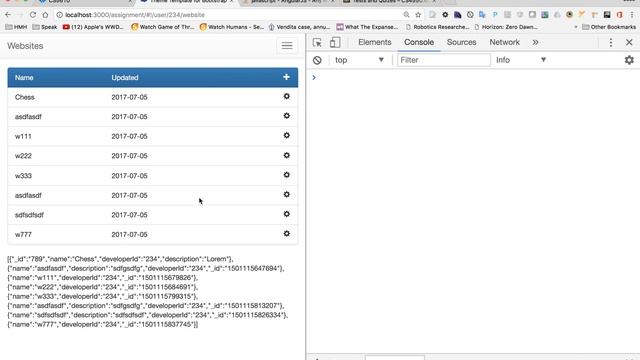Open the Watch Humans bookmark

tap(231, 27)
